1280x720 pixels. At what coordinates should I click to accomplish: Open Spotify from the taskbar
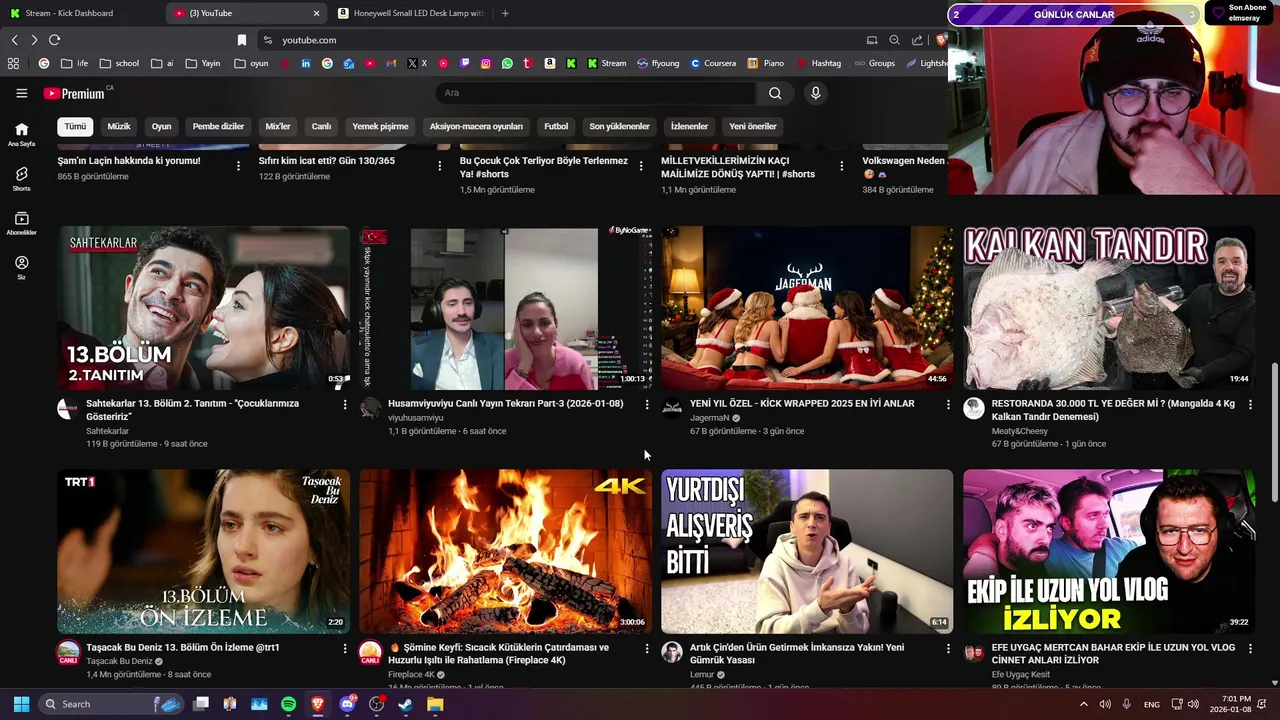pyautogui.click(x=288, y=704)
